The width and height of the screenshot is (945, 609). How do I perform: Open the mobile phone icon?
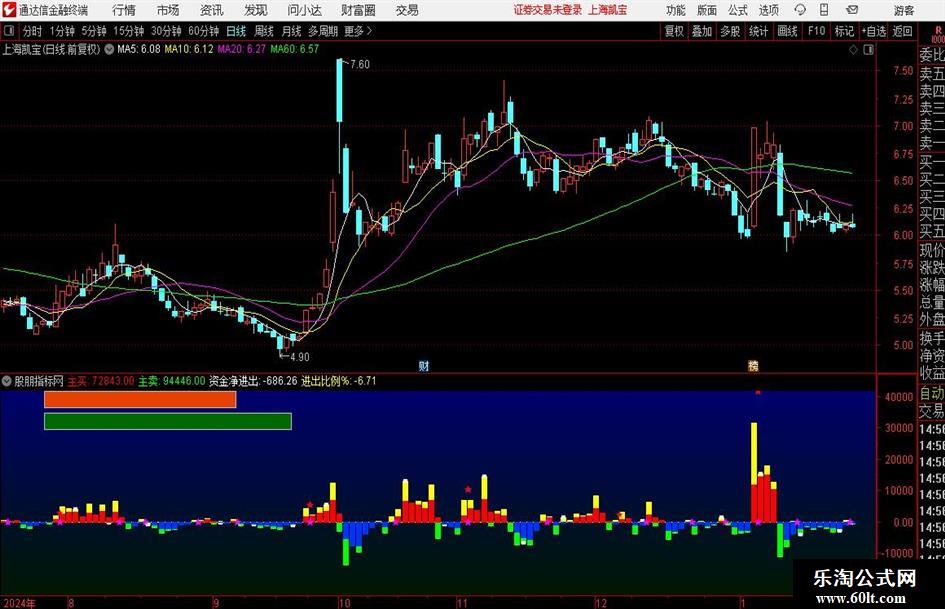824,10
